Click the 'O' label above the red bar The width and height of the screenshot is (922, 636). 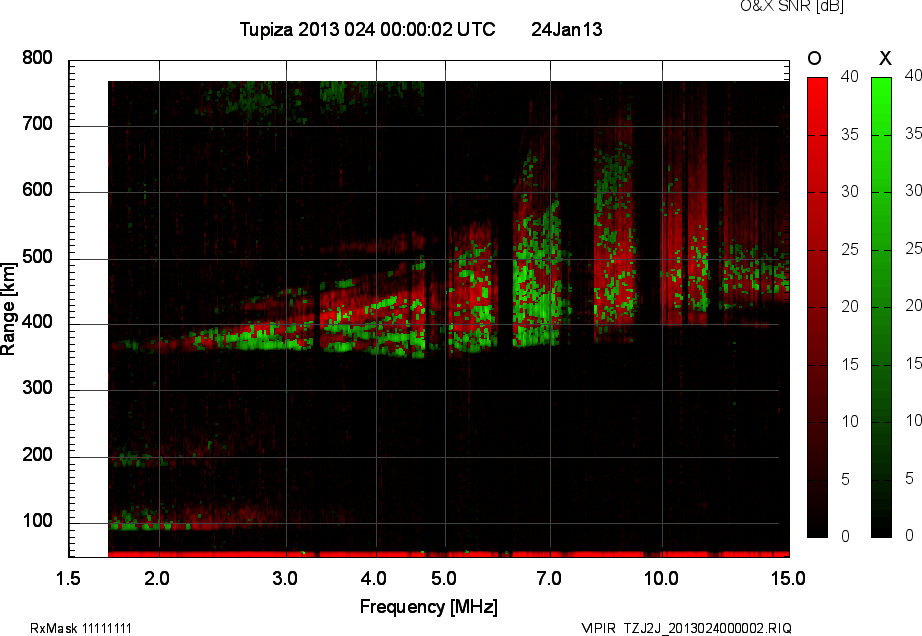(814, 58)
